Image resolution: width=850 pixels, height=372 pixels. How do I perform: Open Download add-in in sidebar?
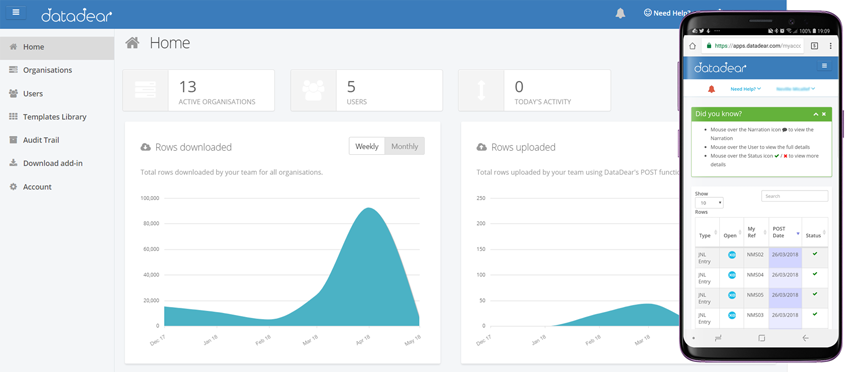[57, 163]
